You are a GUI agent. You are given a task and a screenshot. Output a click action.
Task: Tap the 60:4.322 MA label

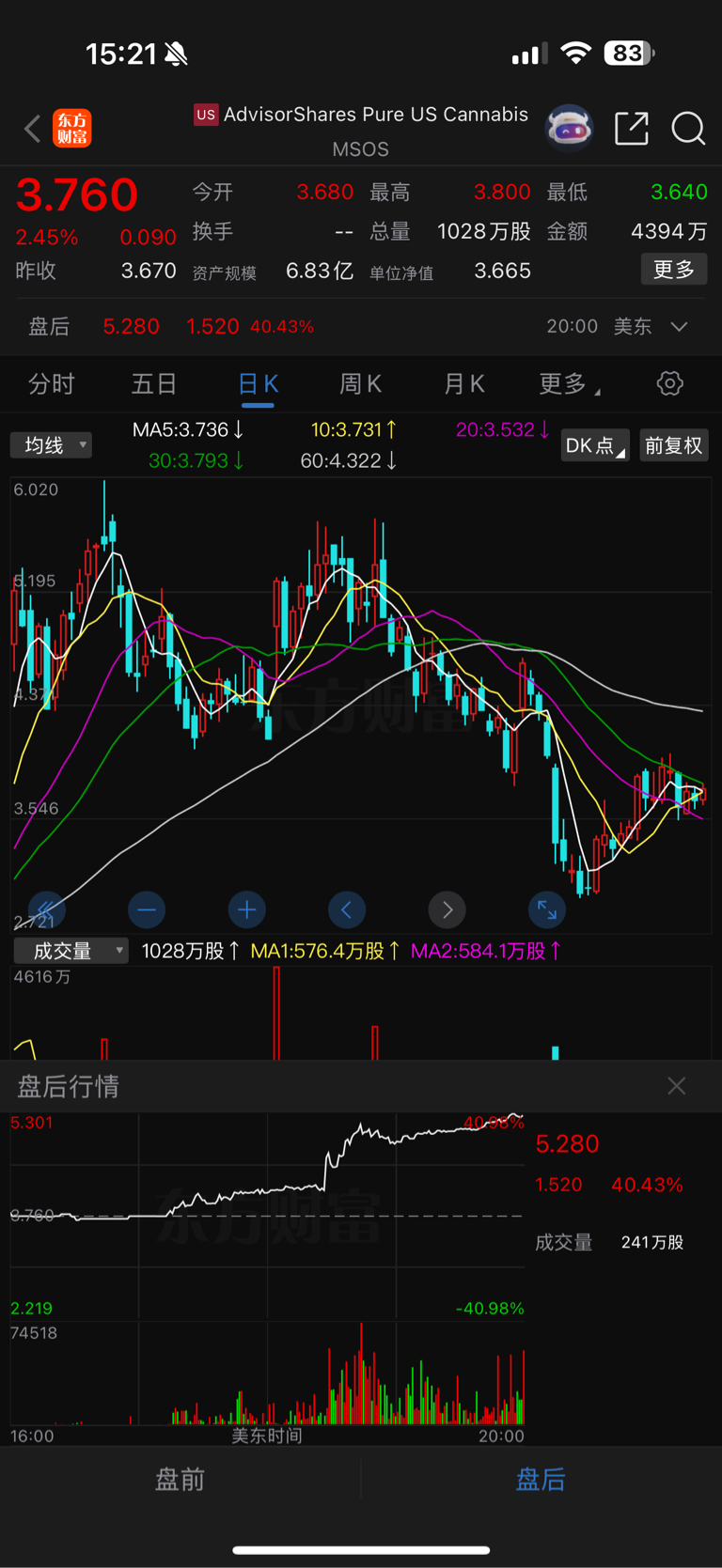tap(349, 460)
